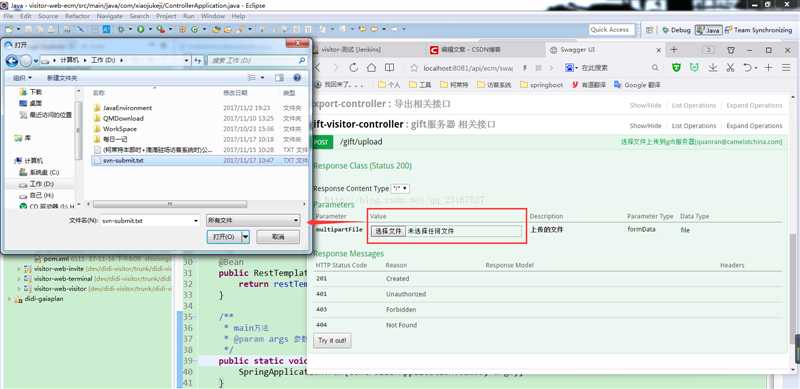Open the arrow beside 打开(O) button
The height and width of the screenshot is (389, 800).
[x=245, y=237]
